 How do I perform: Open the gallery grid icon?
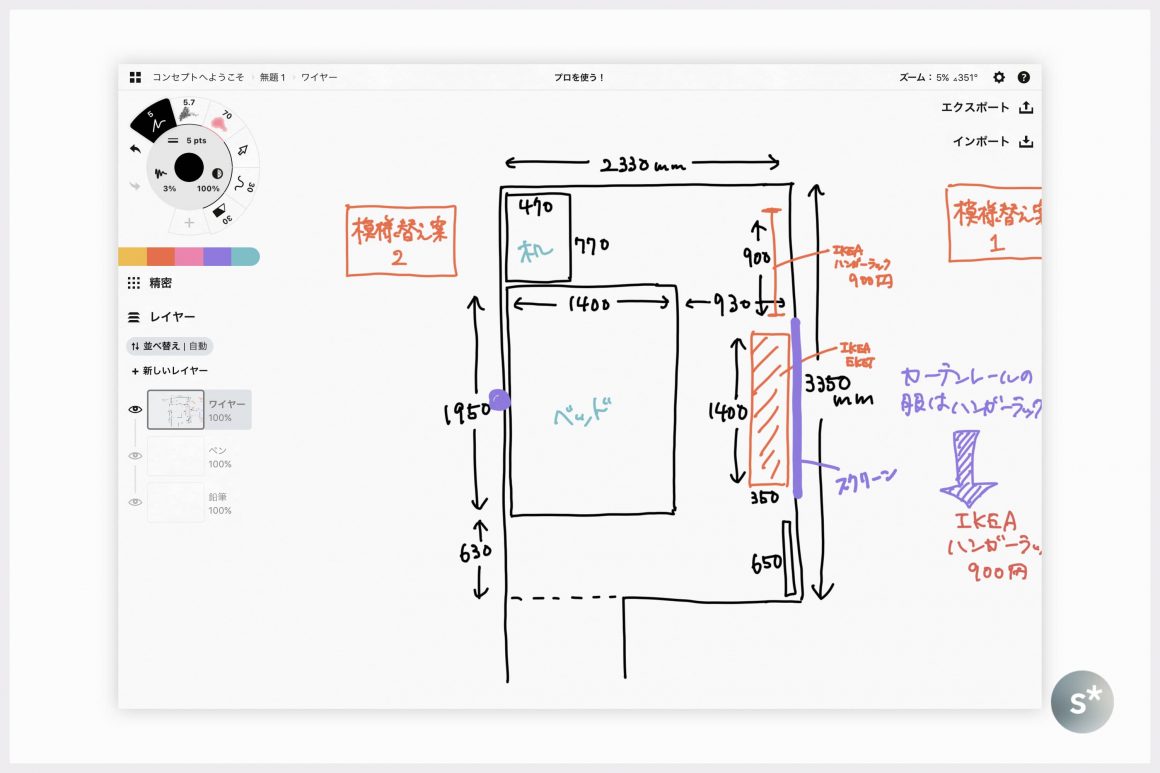click(x=135, y=77)
